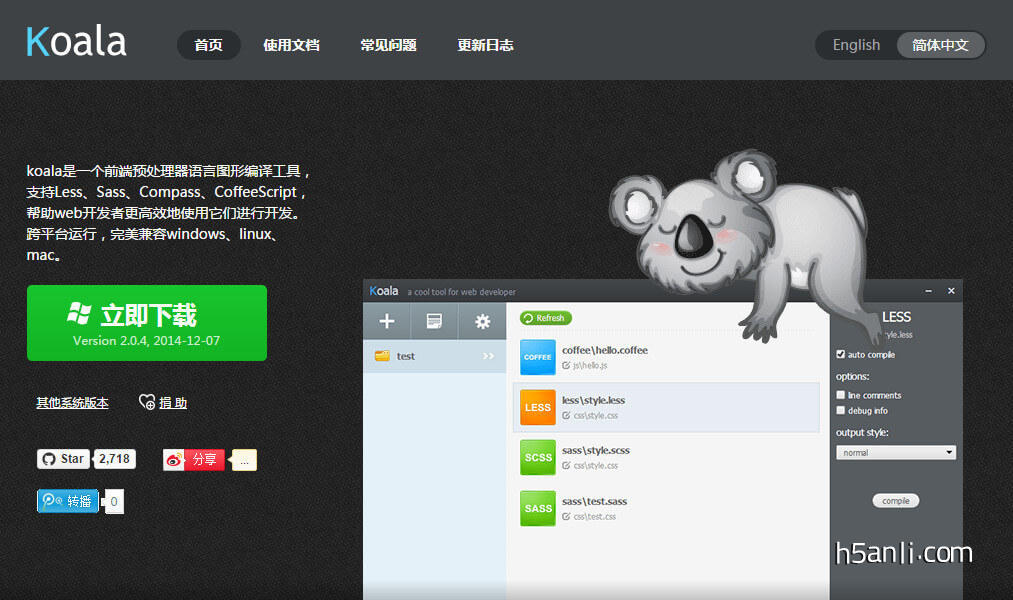Edit output path icon for sass\style.scss
Screen dimensions: 1013x600
(x=566, y=466)
